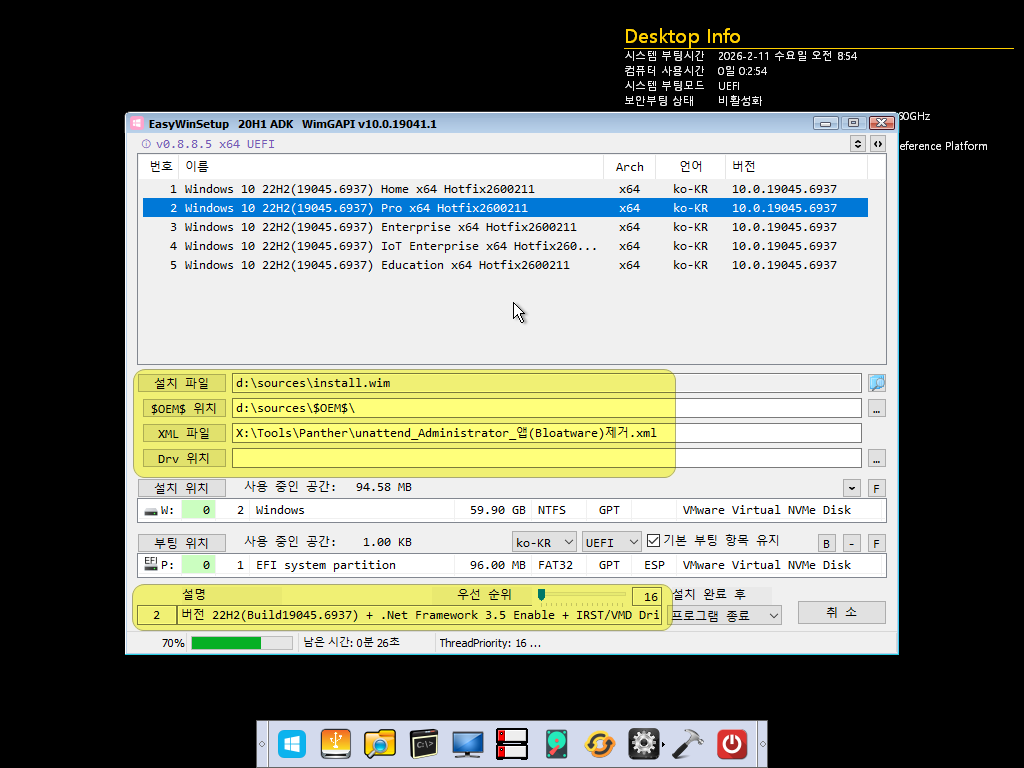
Task: Click the install.wim path field
Action: (547, 383)
